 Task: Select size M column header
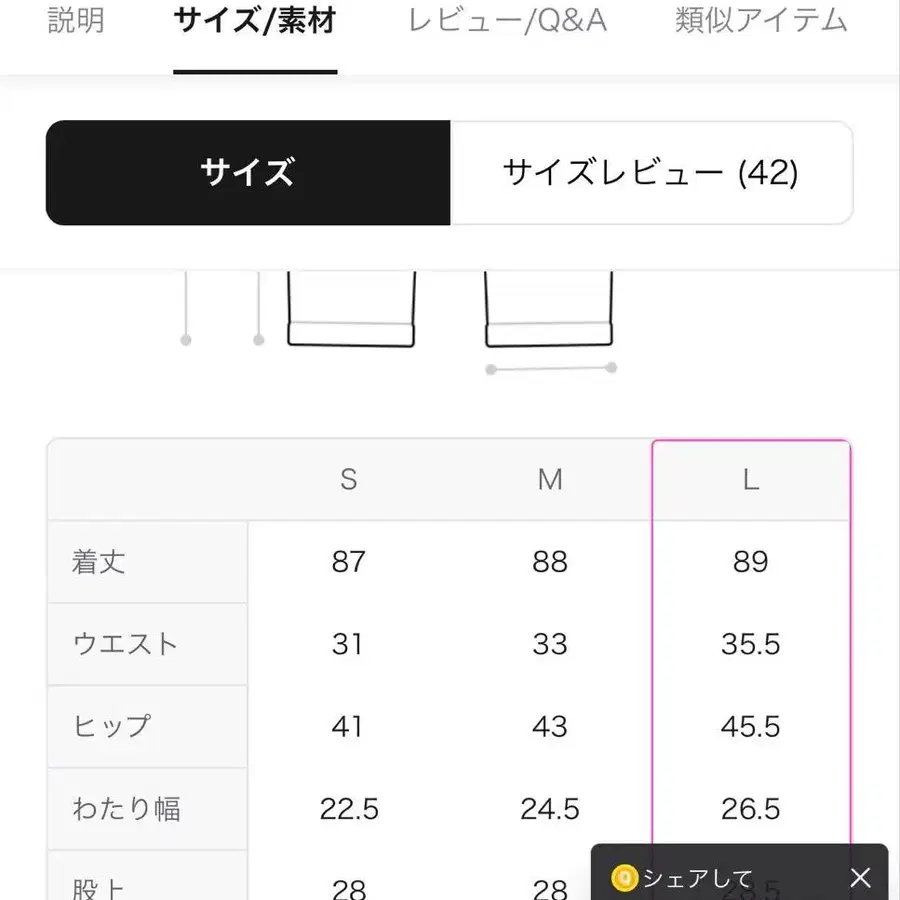point(549,479)
